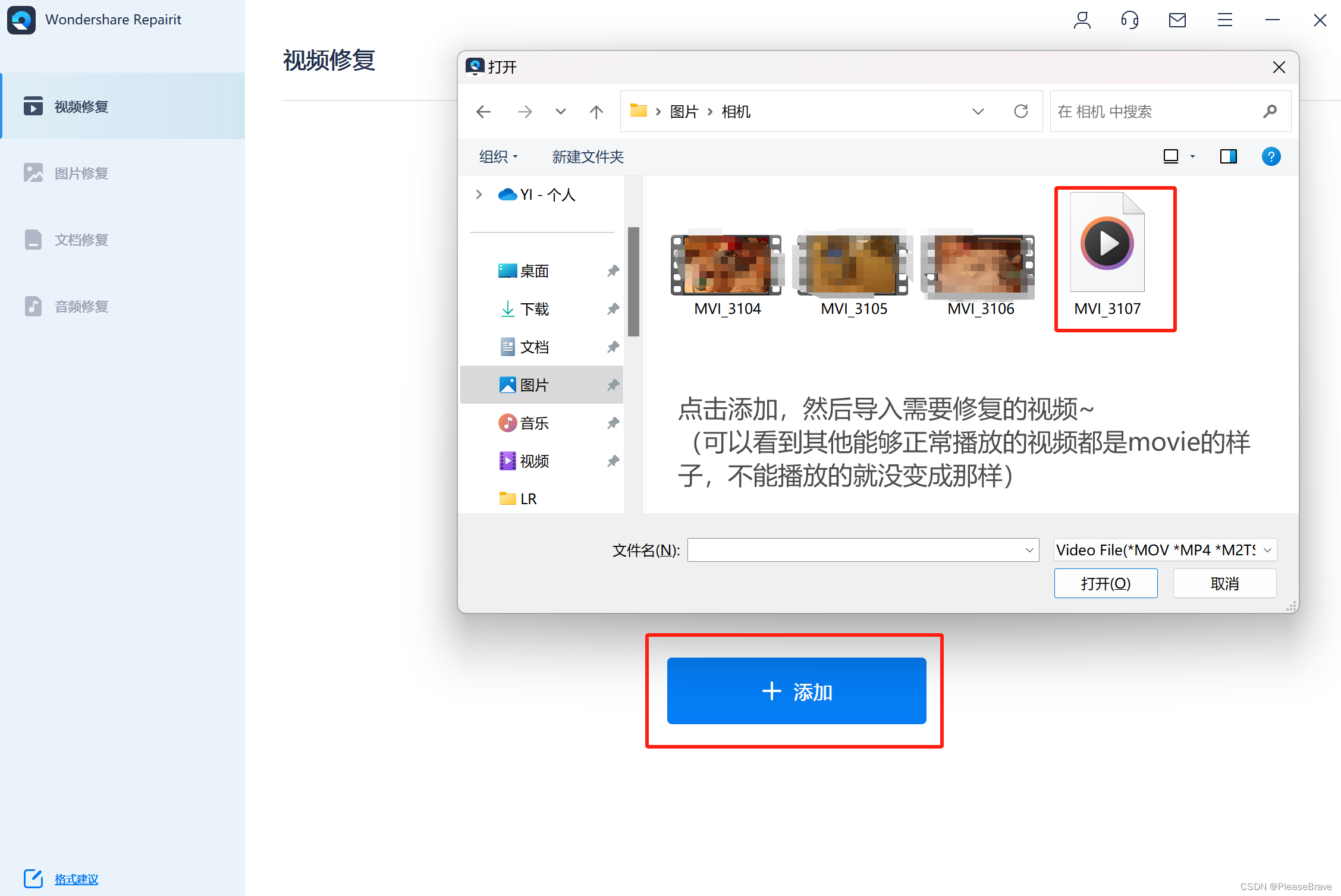1341x896 pixels.
Task: Expand the address bar path history dropdown
Action: pos(978,111)
